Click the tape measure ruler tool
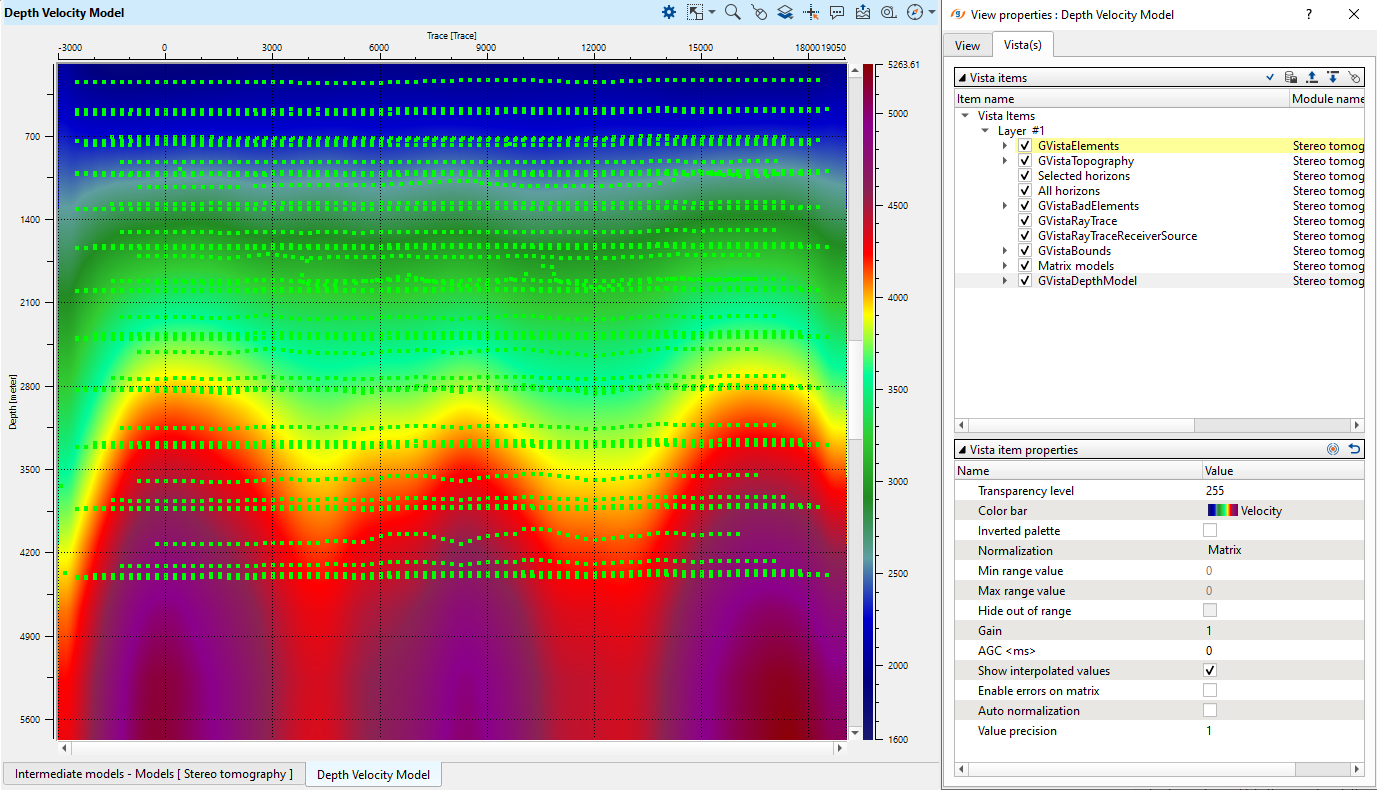The width and height of the screenshot is (1377, 790). pos(888,13)
